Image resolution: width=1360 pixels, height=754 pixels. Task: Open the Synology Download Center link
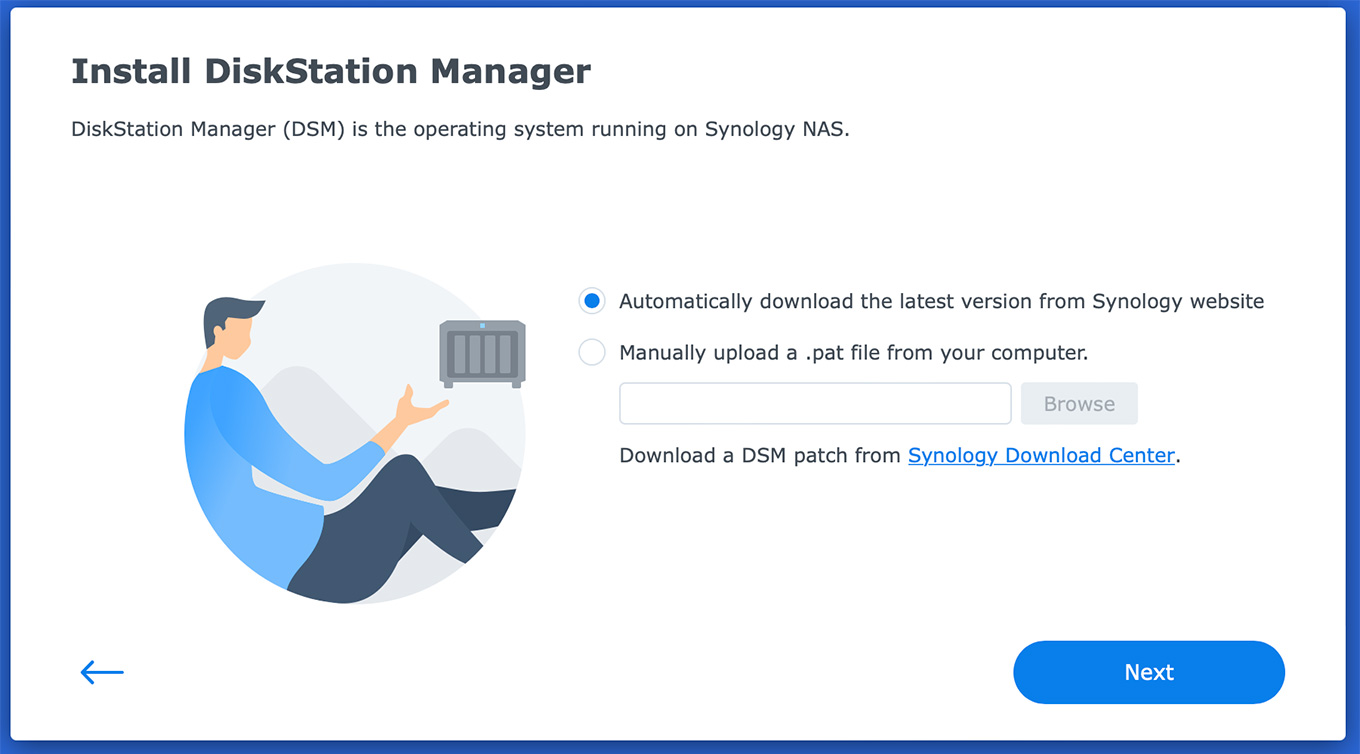coord(1041,455)
